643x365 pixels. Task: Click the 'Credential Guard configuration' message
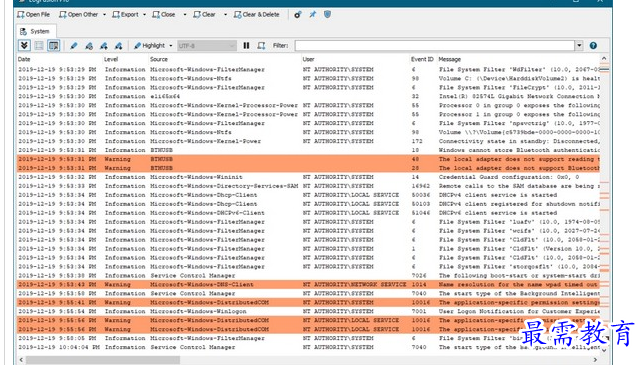click(x=509, y=177)
